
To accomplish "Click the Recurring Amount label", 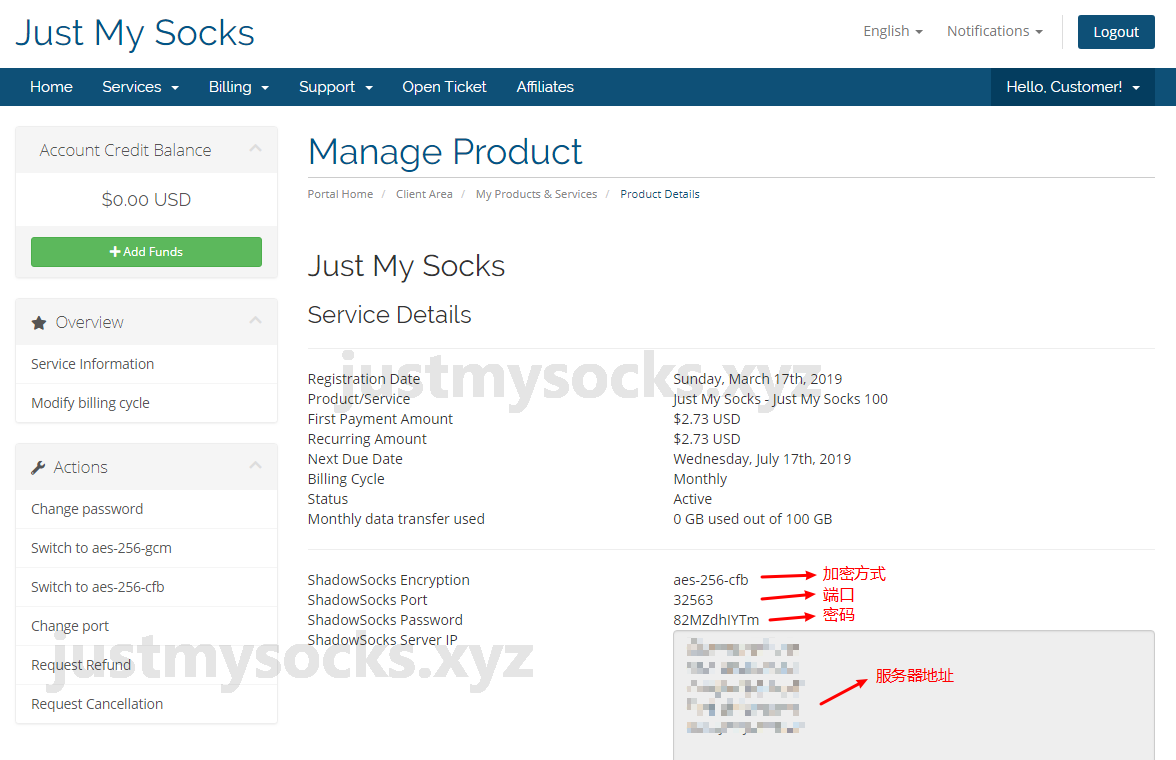I will (x=367, y=439).
